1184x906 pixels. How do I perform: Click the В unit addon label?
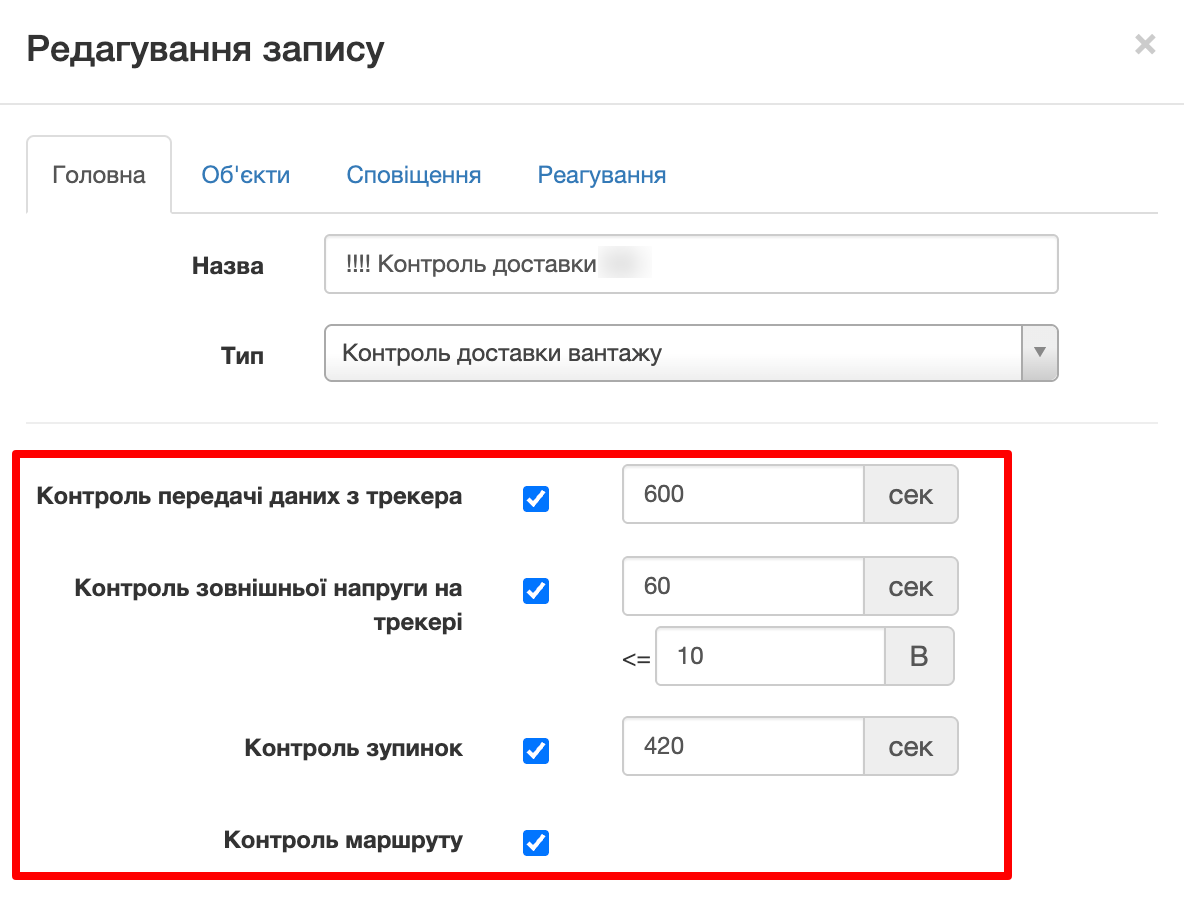pos(919,656)
